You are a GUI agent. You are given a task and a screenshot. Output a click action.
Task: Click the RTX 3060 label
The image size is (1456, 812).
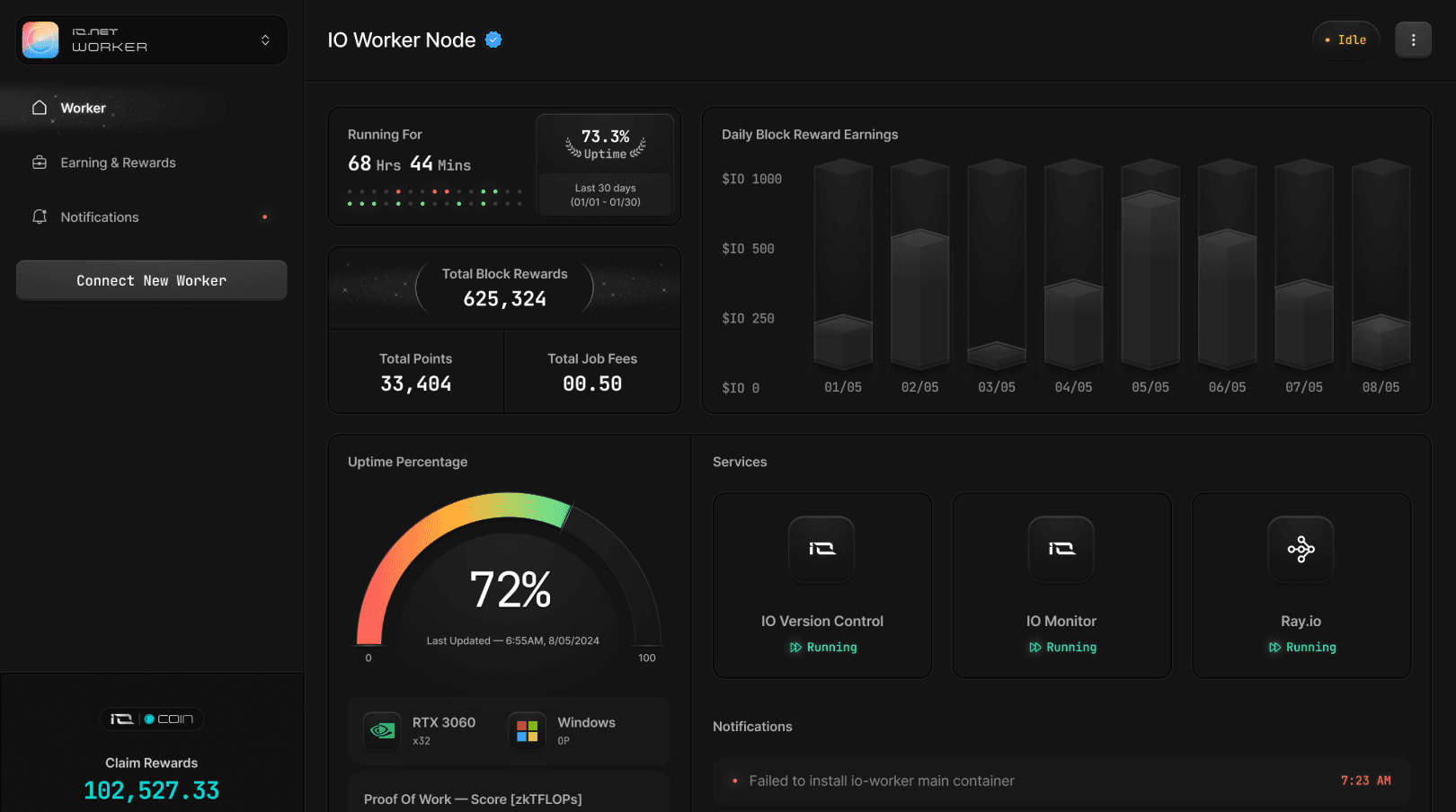point(444,722)
